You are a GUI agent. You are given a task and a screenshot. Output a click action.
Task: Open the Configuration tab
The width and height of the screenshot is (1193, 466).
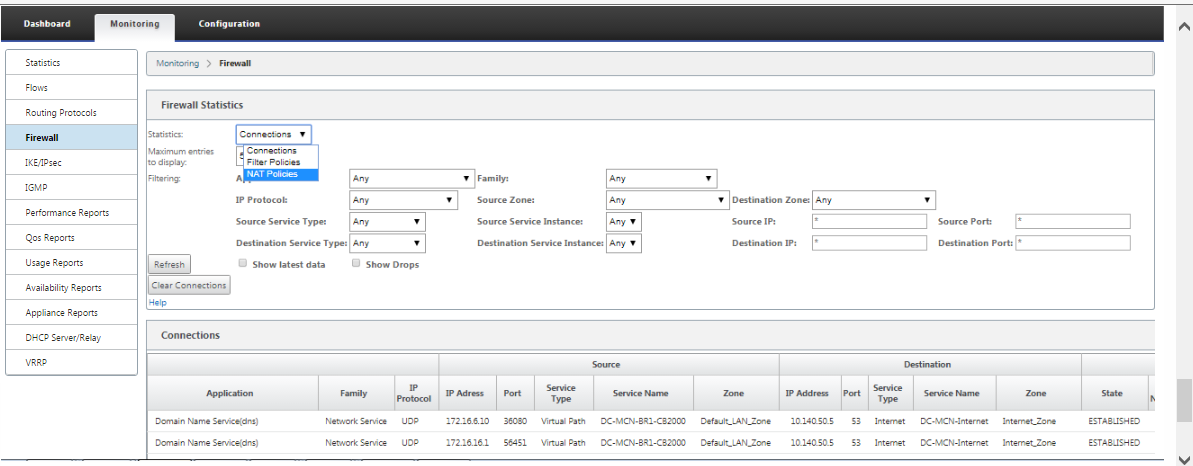click(229, 24)
